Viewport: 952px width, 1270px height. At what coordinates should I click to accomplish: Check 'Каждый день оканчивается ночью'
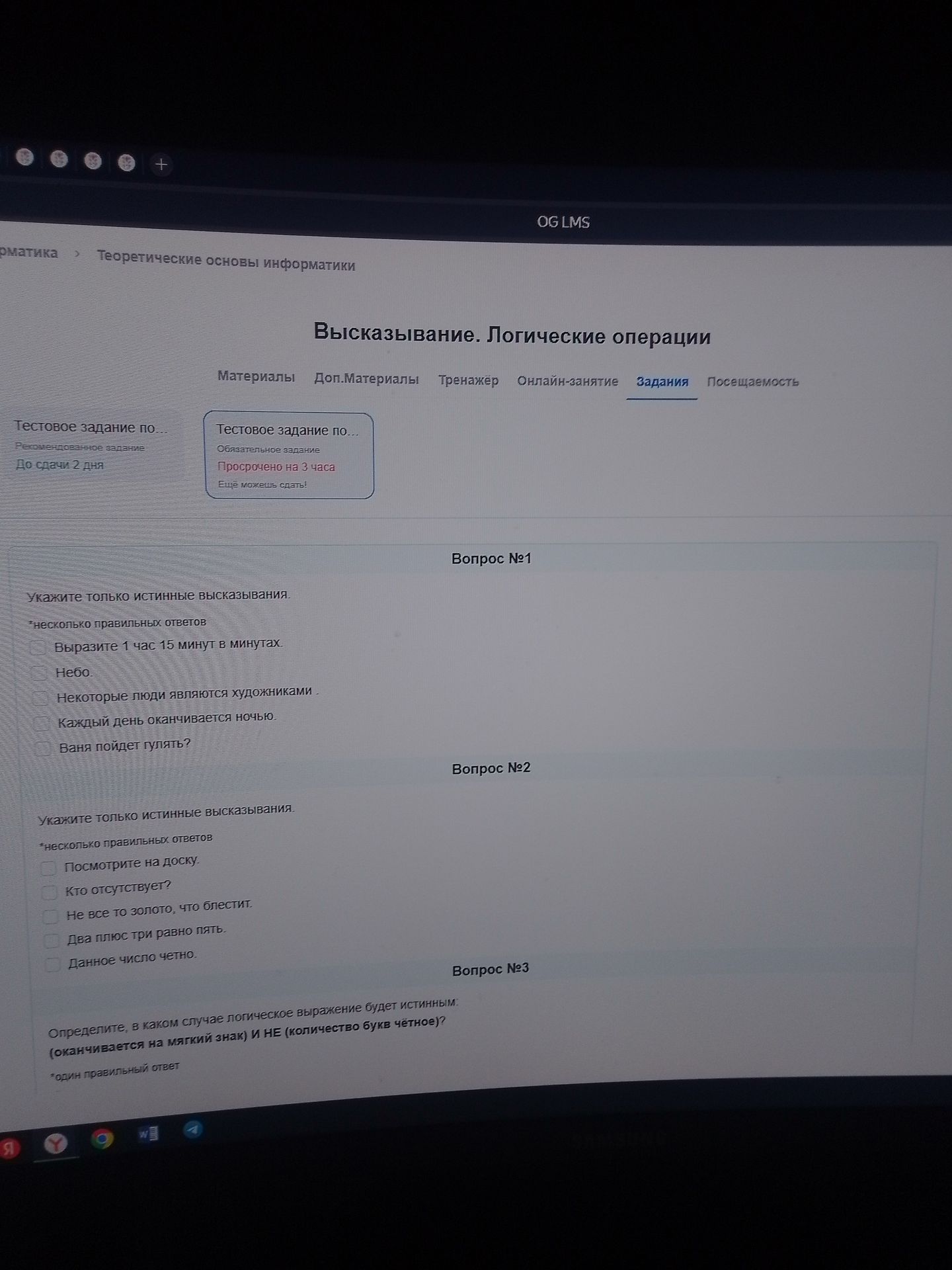pyautogui.click(x=42, y=723)
